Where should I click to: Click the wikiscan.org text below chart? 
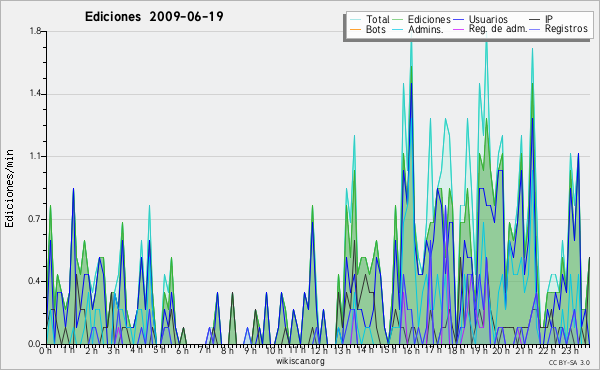click(300, 361)
